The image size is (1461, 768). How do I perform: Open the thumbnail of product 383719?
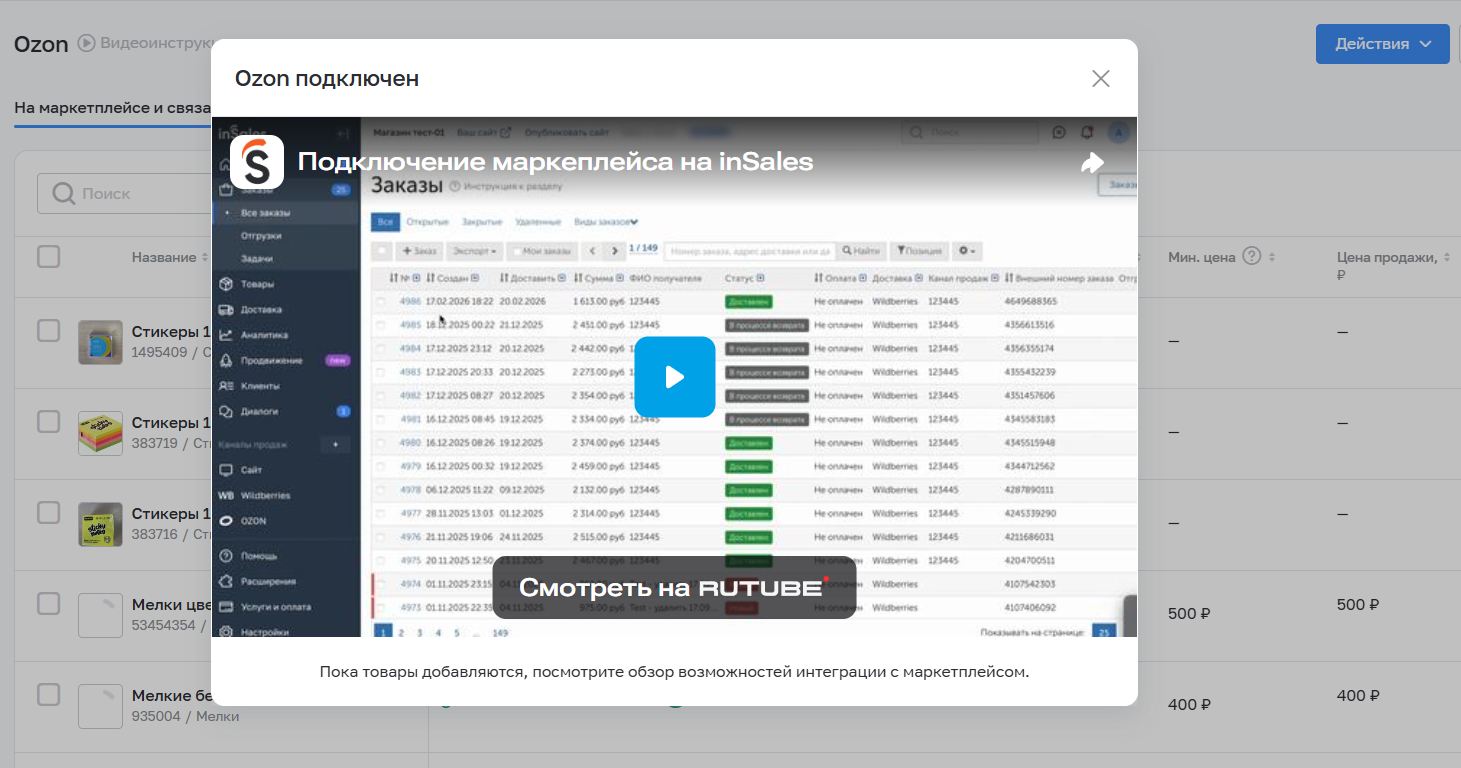100,433
